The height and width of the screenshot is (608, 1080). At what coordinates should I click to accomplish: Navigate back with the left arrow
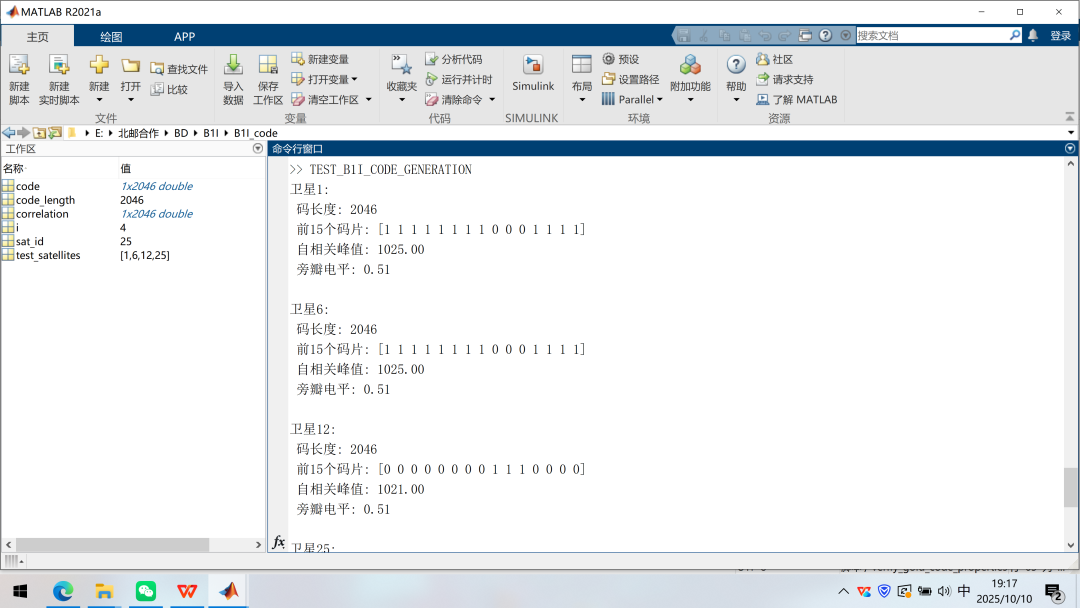point(8,133)
